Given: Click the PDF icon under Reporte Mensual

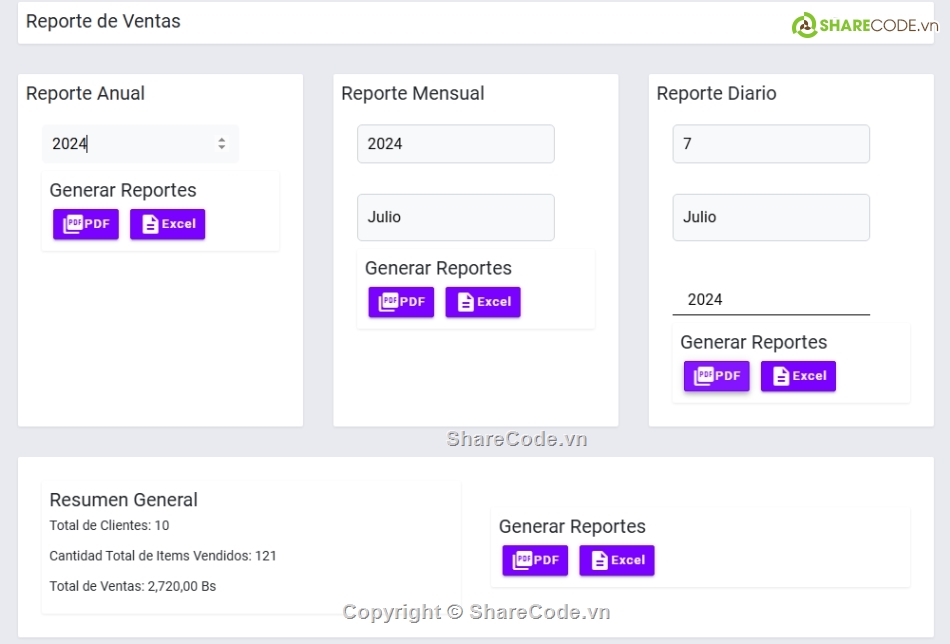Looking at the screenshot, I should tap(389, 302).
